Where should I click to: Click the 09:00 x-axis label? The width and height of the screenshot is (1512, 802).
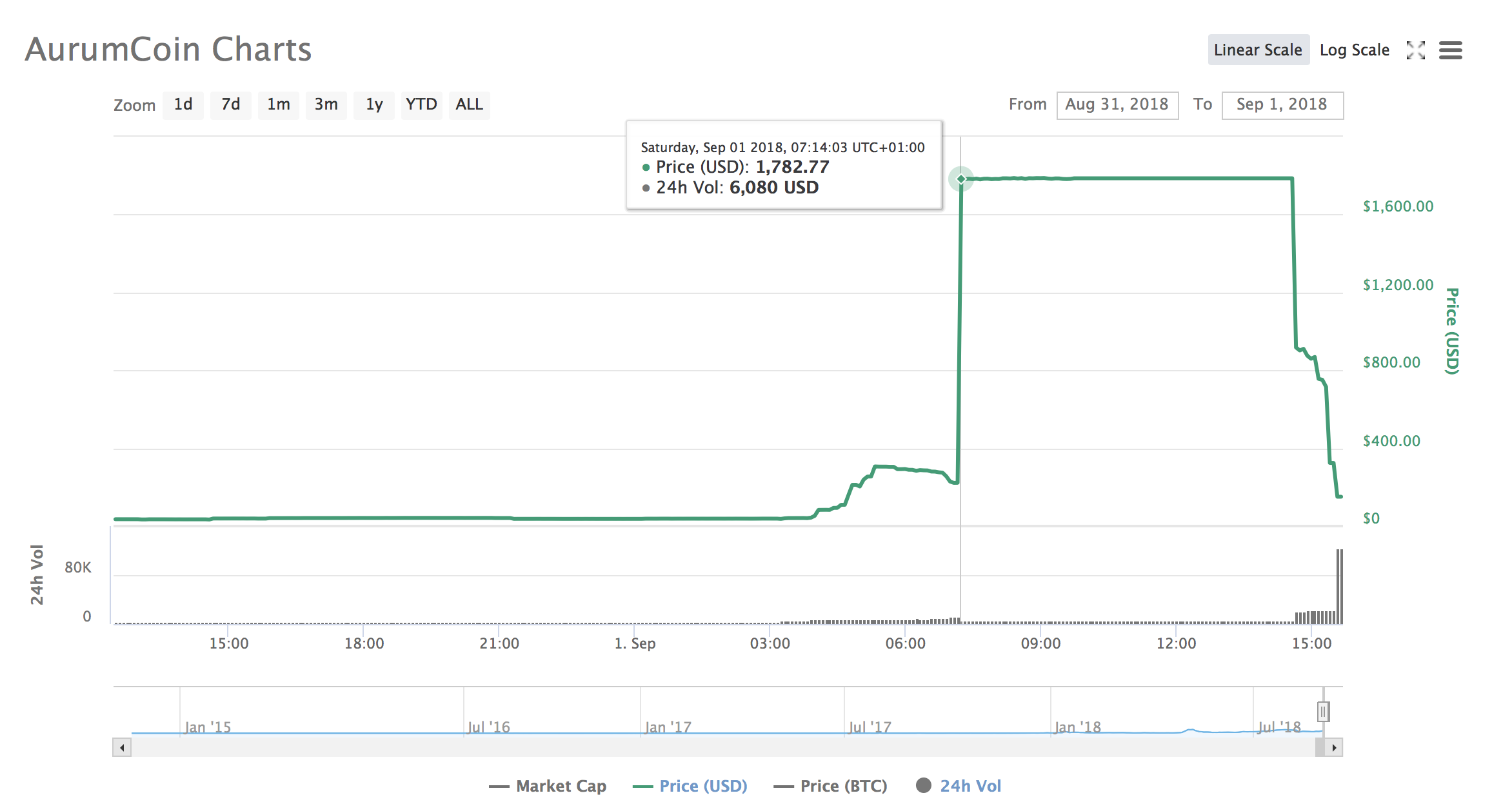point(1040,643)
